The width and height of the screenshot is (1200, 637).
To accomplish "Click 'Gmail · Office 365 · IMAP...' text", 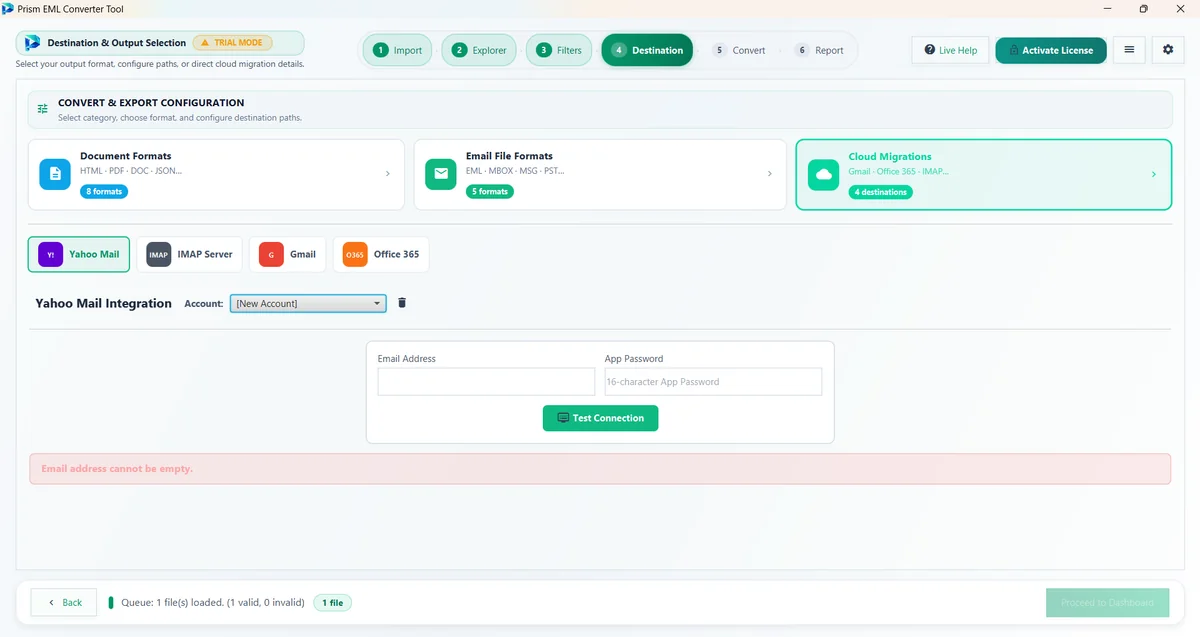I will pyautogui.click(x=899, y=171).
